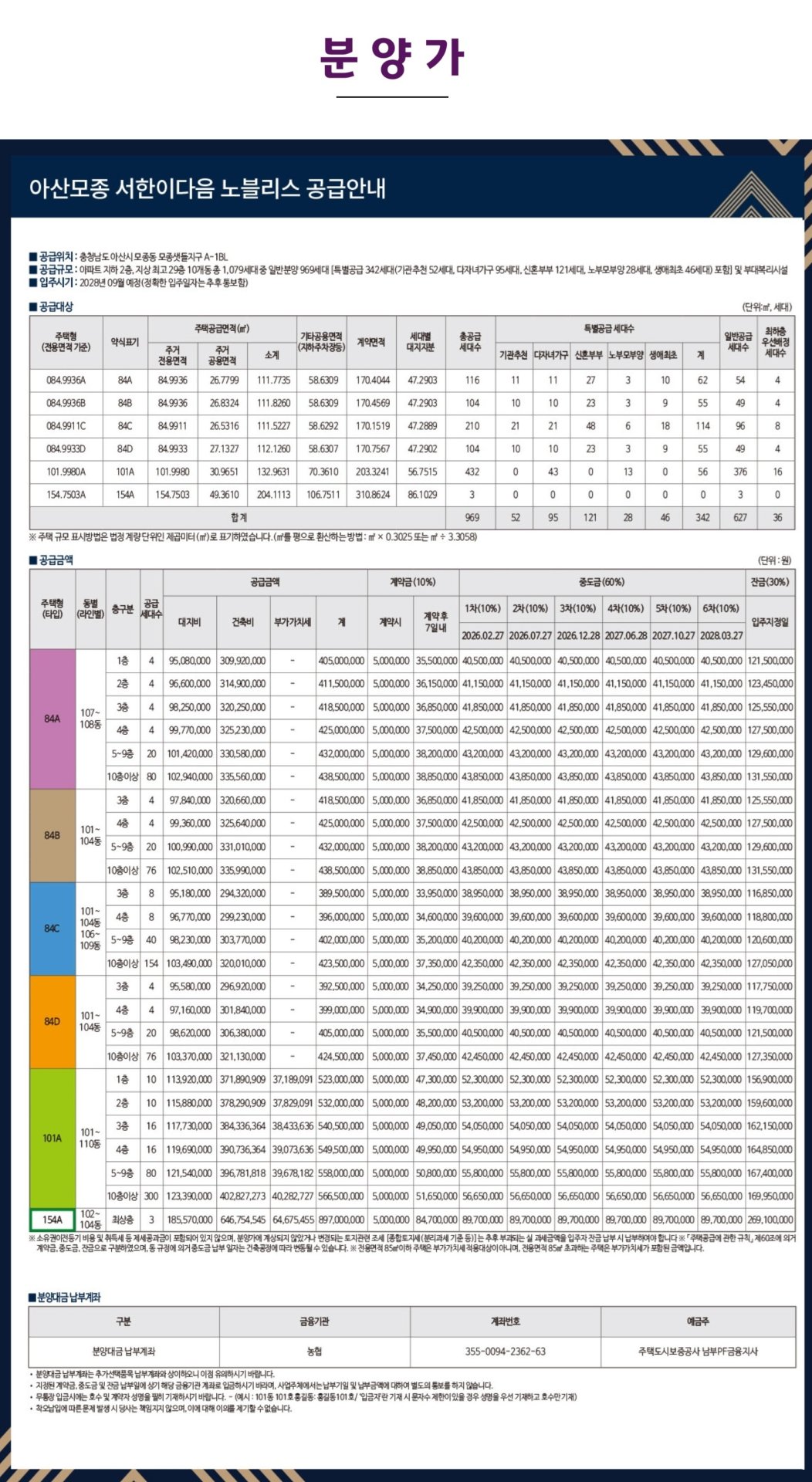The image size is (812, 1482).
Task: Click the '주택공급면적(㎡)' column header
Action: pos(222,329)
